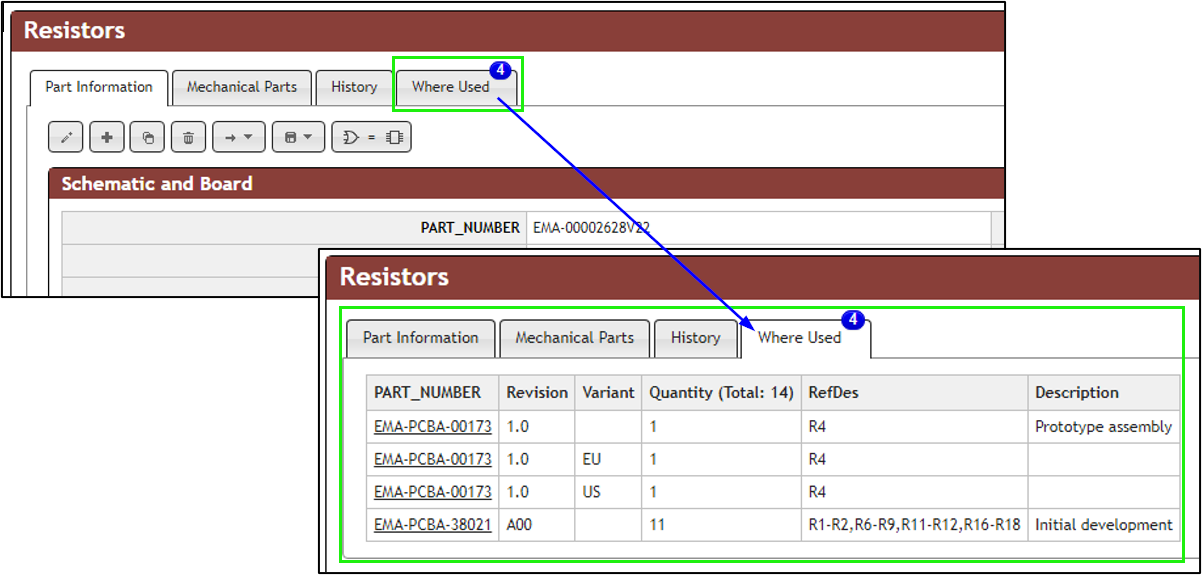Open EMA-PCBA-00173 link for the EU variant
This screenshot has width=1202, height=575.
[433, 460]
